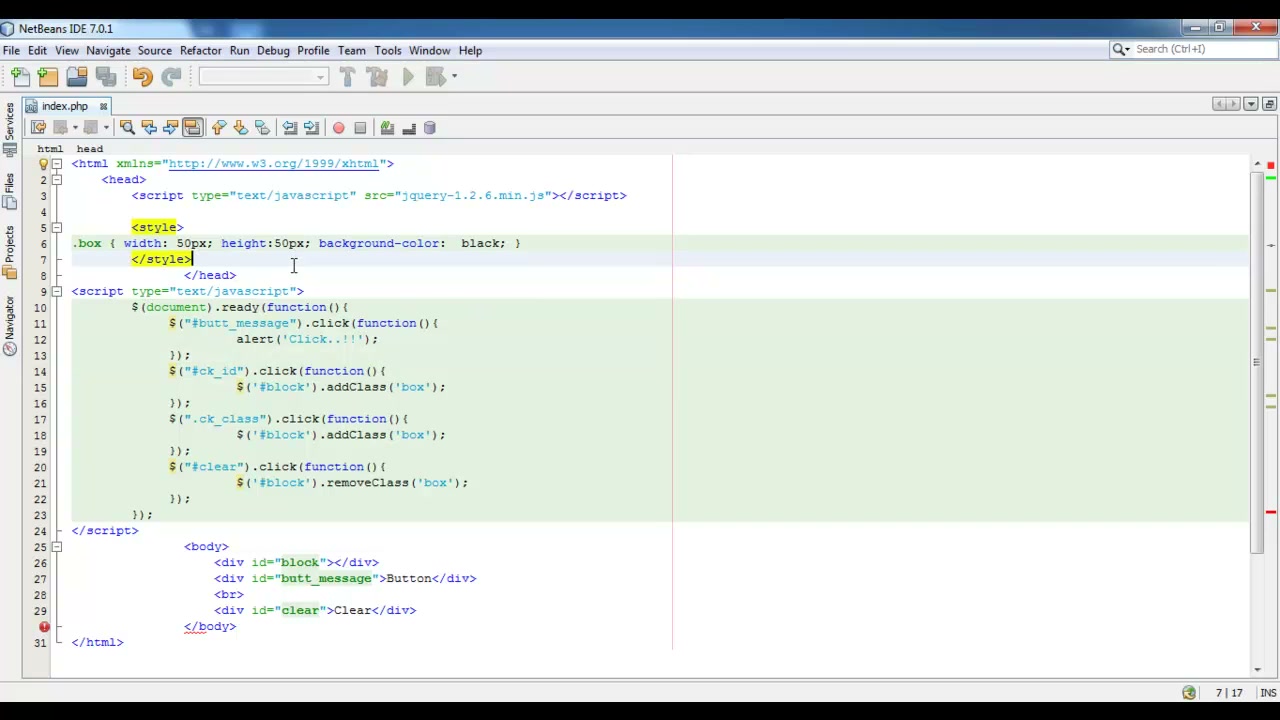This screenshot has height=720, width=1280.
Task: Click the w3.org xhtml URL link
Action: 274,163
